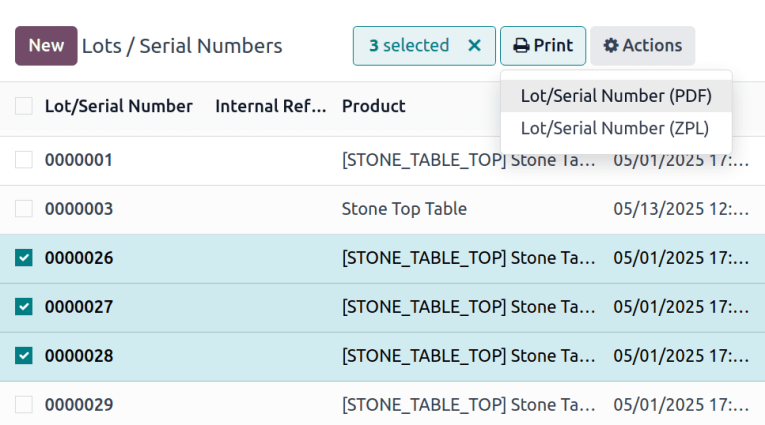Uncheck the box for serial 0000026

pyautogui.click(x=24, y=258)
